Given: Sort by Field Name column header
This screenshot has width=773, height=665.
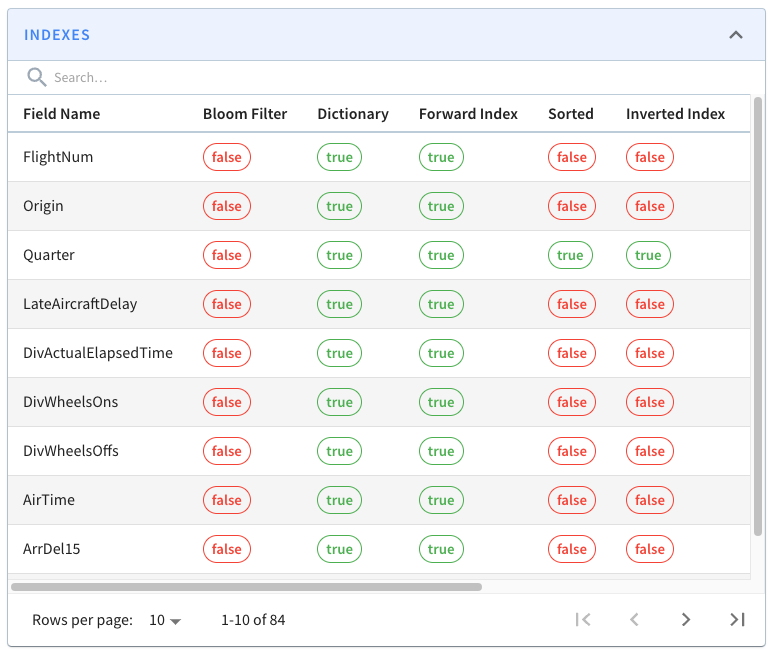Looking at the screenshot, I should (x=62, y=114).
